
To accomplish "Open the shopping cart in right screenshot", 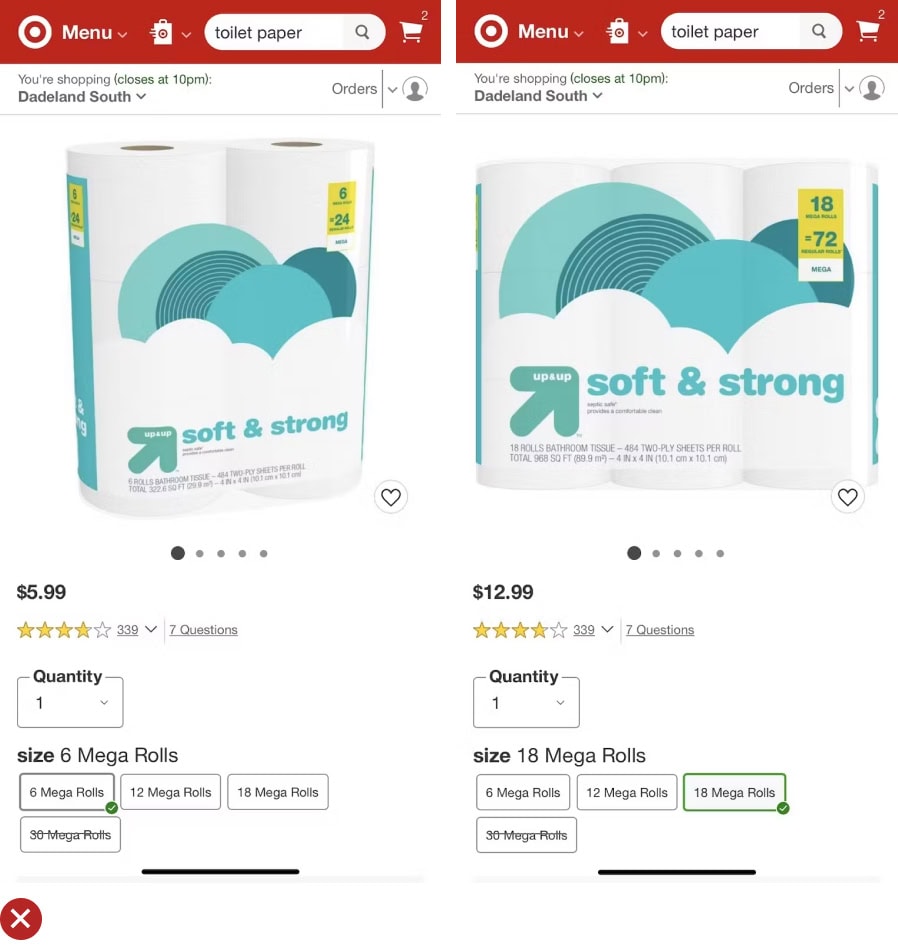I will [x=868, y=31].
